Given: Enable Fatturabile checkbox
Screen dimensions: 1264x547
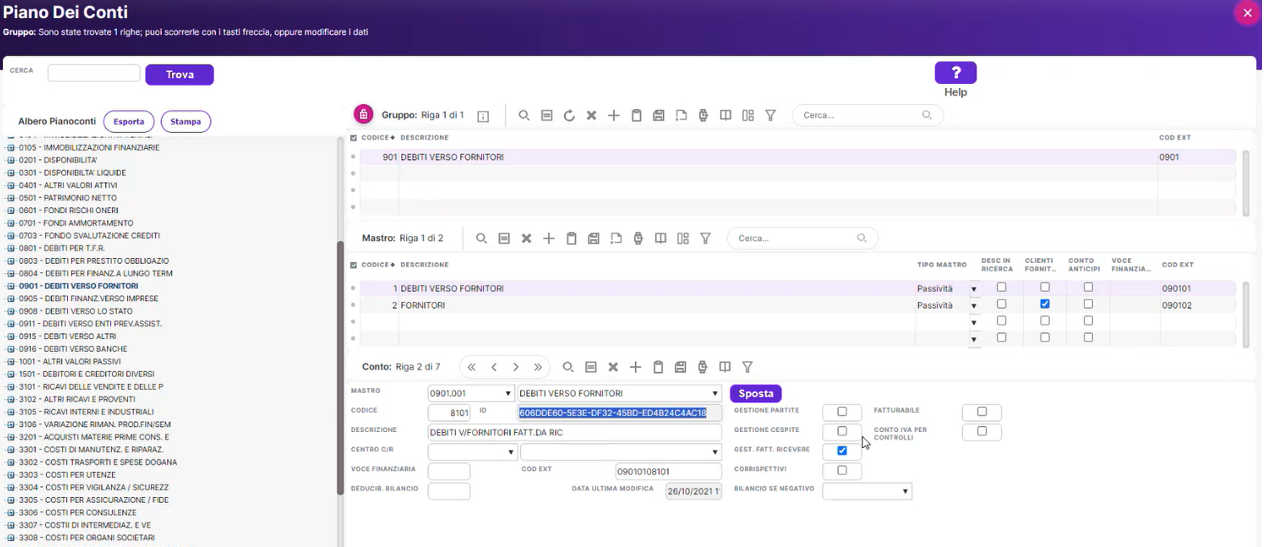Looking at the screenshot, I should coord(982,412).
